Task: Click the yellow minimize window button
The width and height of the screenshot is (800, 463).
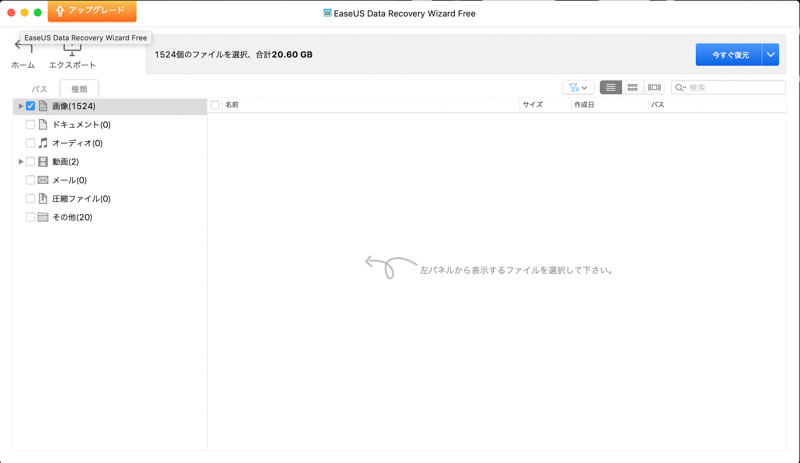Action: (x=24, y=12)
